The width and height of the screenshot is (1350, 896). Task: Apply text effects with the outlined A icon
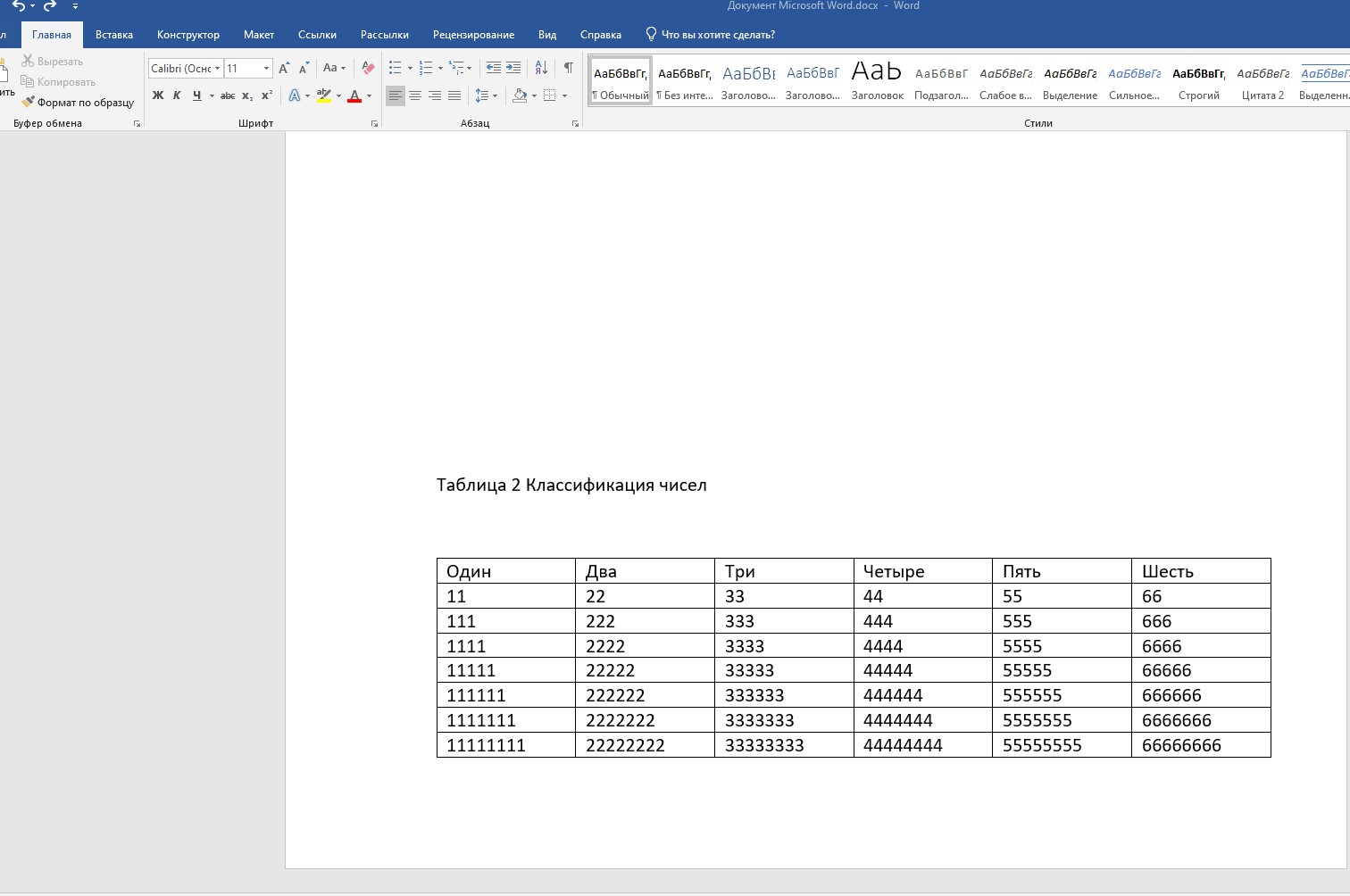[x=295, y=95]
